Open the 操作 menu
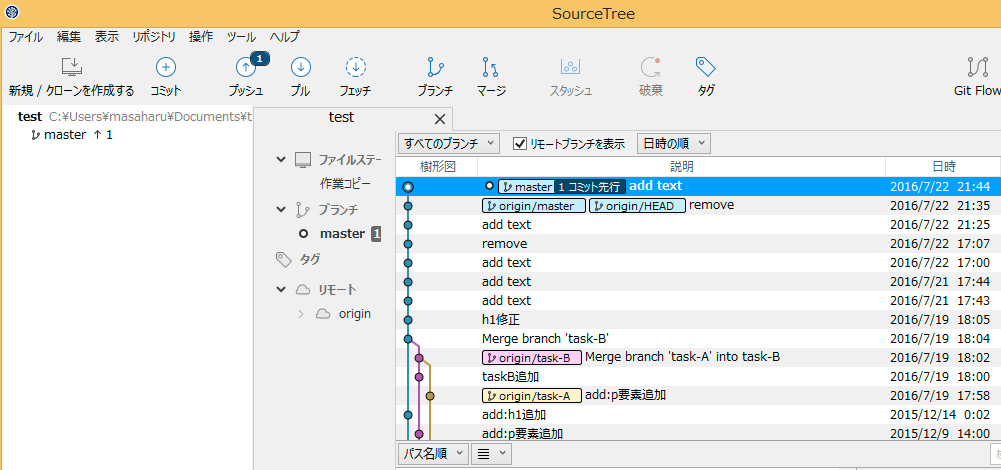 coord(201,36)
